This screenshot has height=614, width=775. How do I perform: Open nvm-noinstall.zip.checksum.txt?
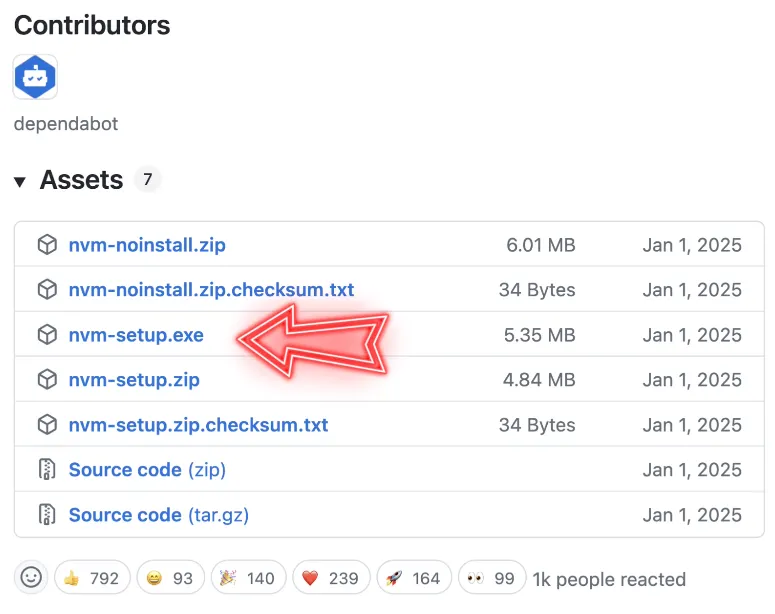[x=211, y=290]
